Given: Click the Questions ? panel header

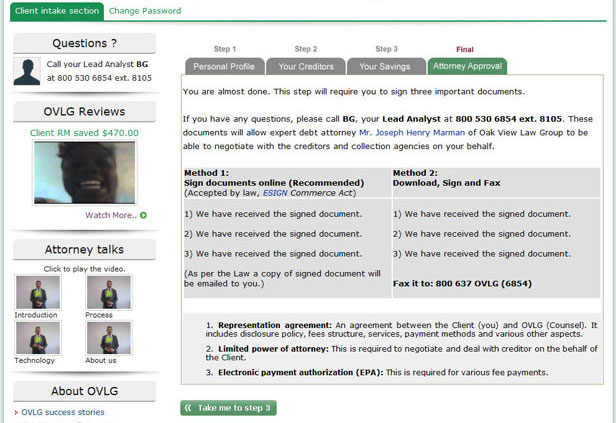Looking at the screenshot, I should coord(84,43).
